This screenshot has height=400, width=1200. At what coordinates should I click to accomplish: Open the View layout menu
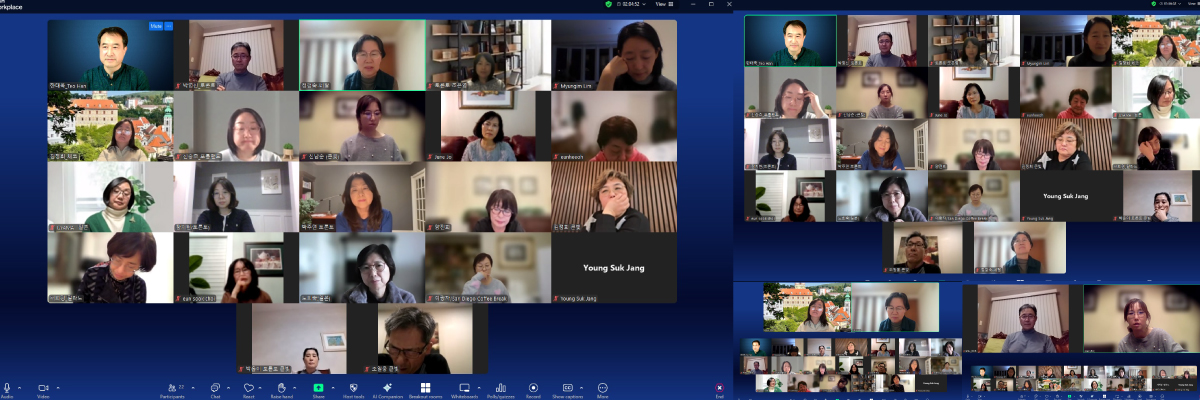point(666,5)
